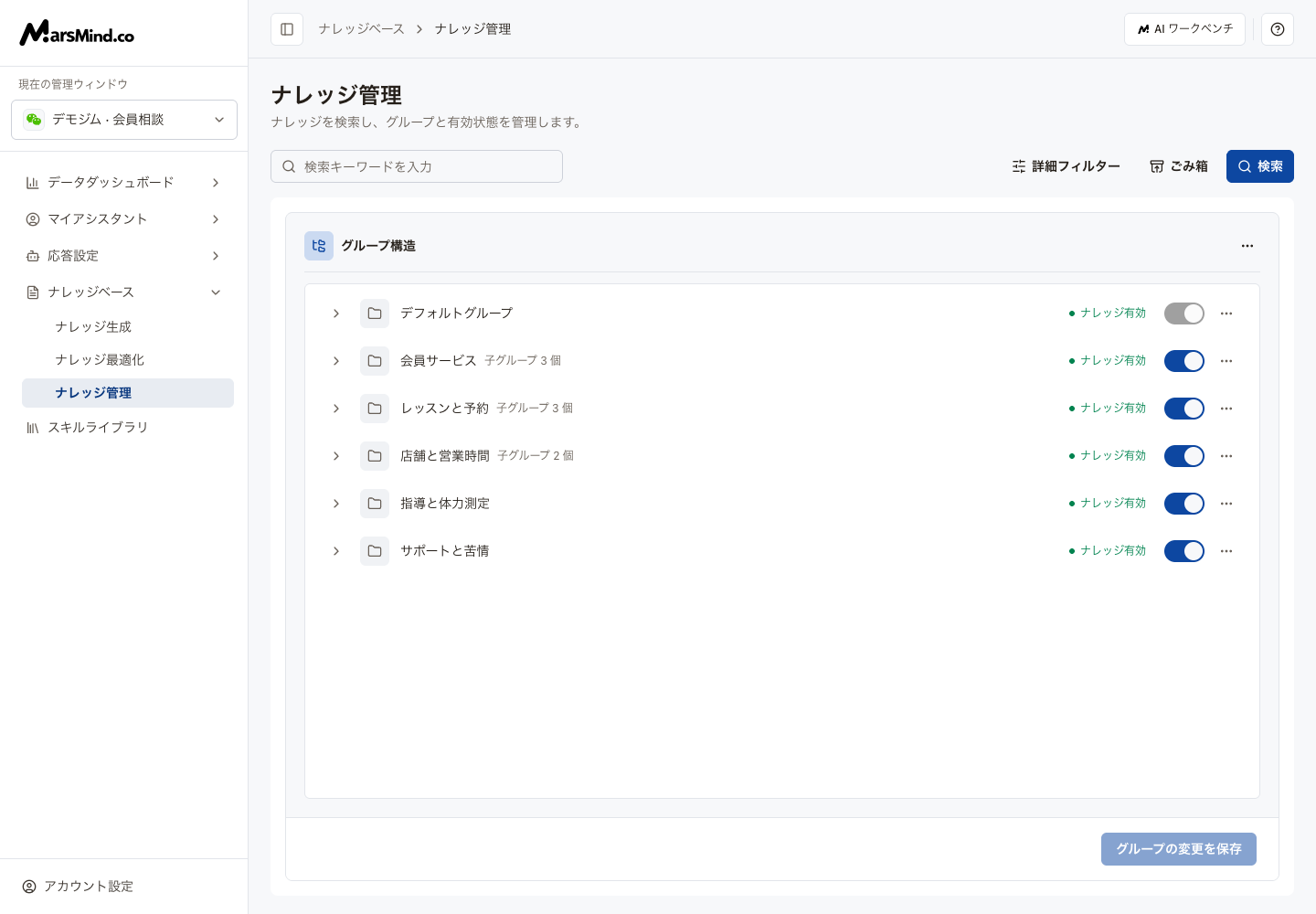Click the folder icon of デフォルトグループ
The height and width of the screenshot is (914, 1316).
[x=375, y=314]
